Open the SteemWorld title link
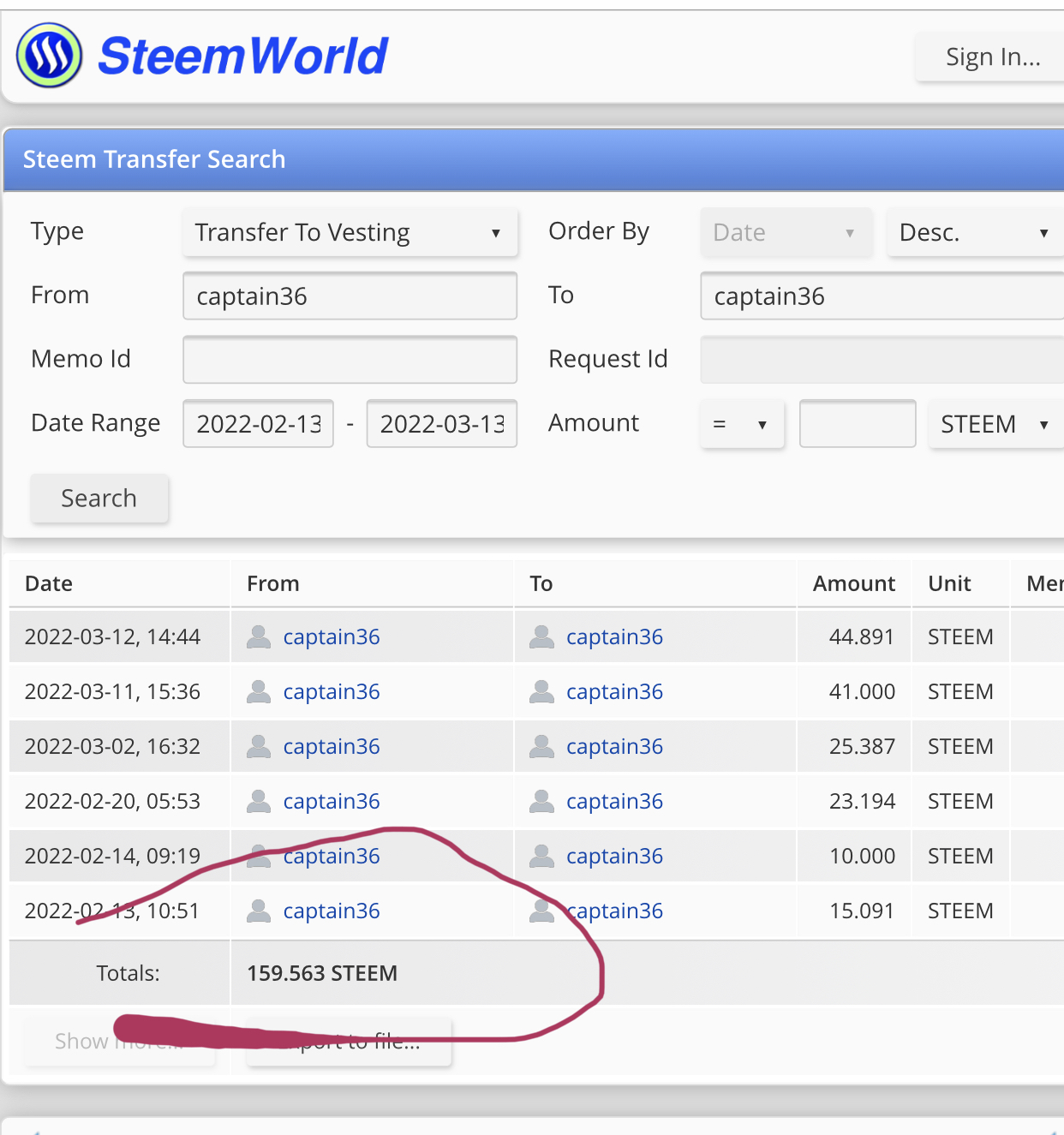 point(243,57)
